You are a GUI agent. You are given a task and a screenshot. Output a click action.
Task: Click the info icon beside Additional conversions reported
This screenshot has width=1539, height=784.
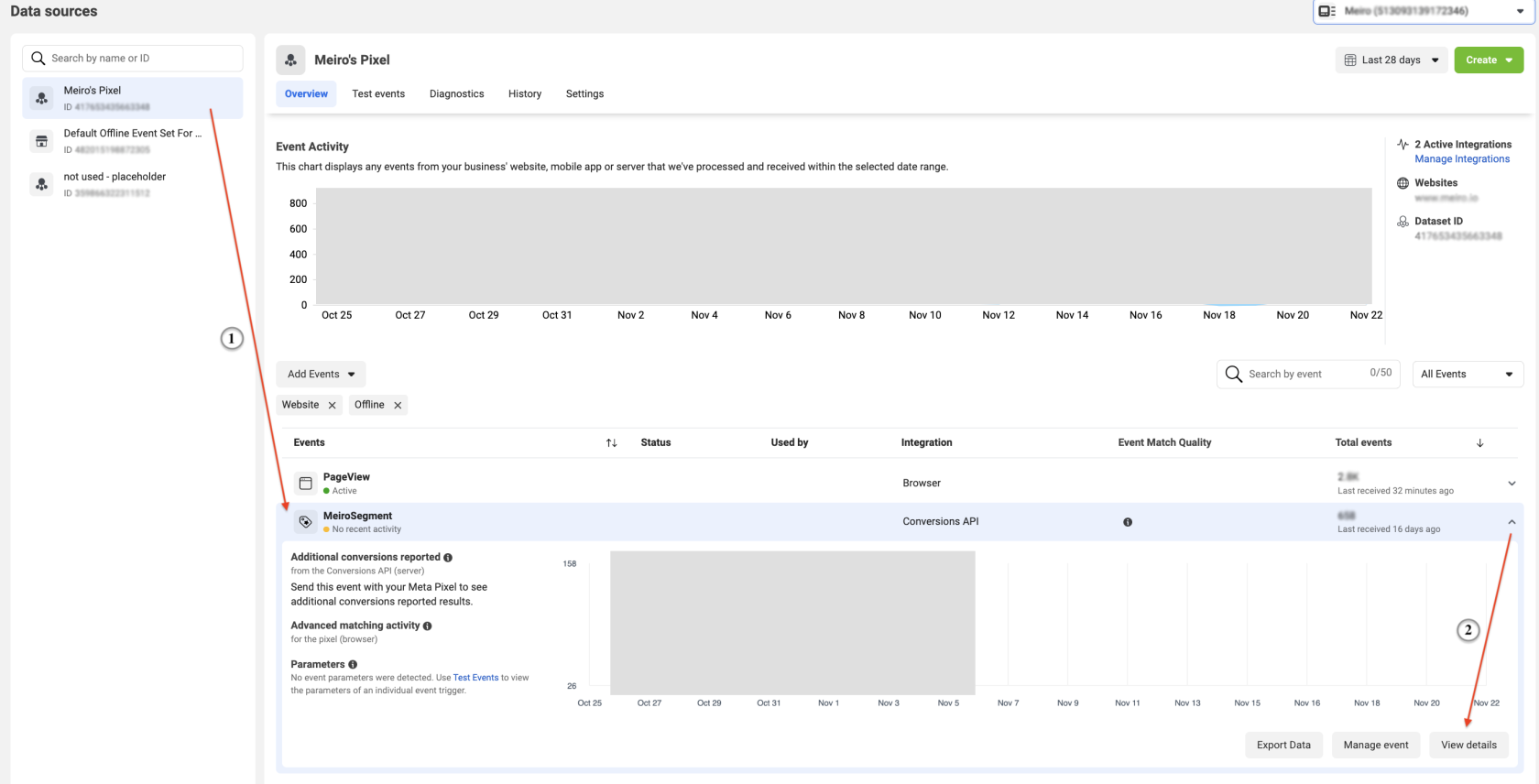448,557
